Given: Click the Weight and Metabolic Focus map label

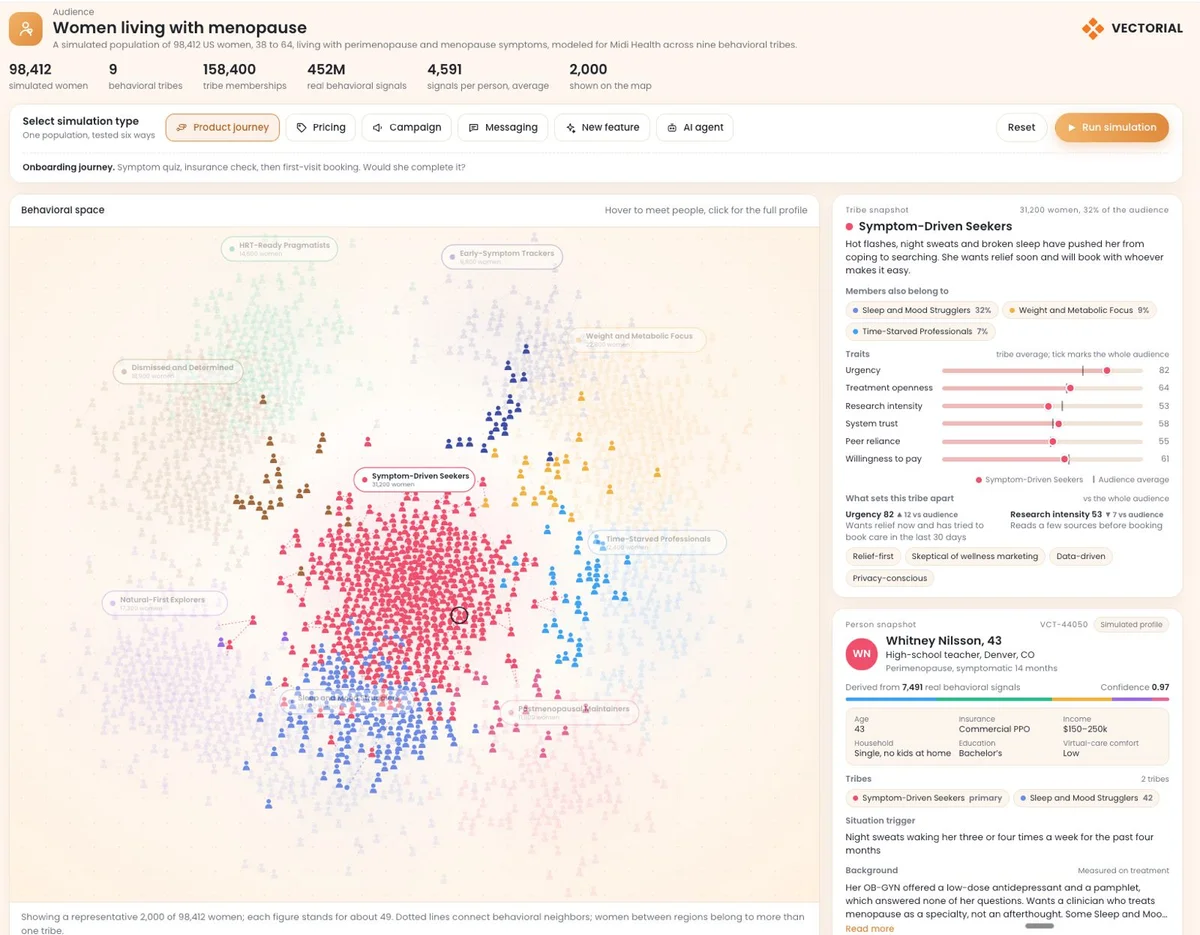Looking at the screenshot, I should tap(637, 339).
